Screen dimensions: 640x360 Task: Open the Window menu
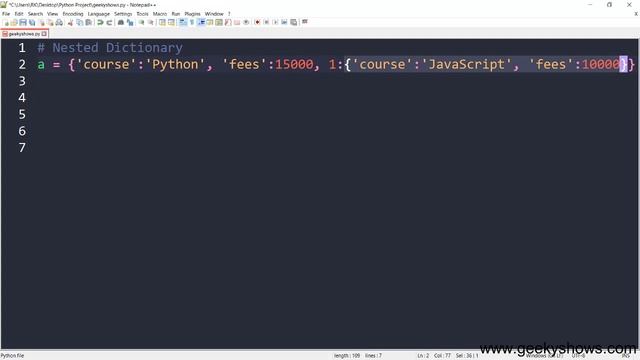(x=214, y=14)
